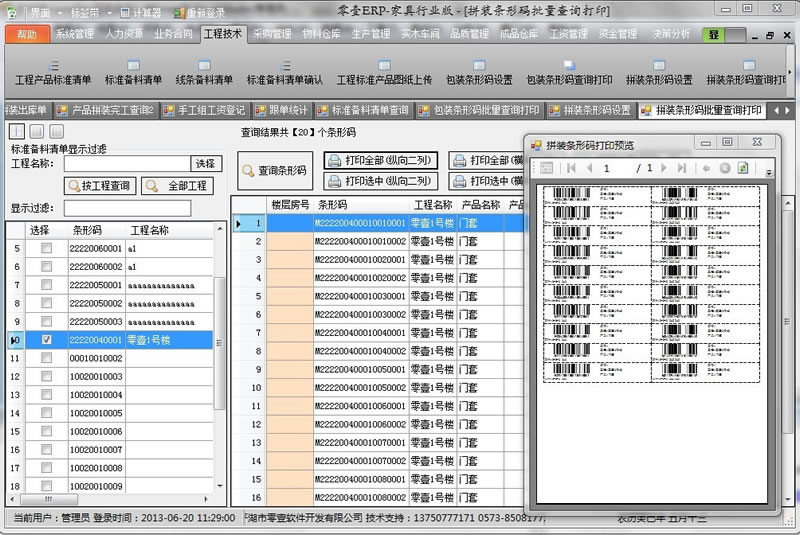Viewport: 800px width, 535px height.
Task: Toggle document map icon in preview toolbar
Action: (546, 168)
